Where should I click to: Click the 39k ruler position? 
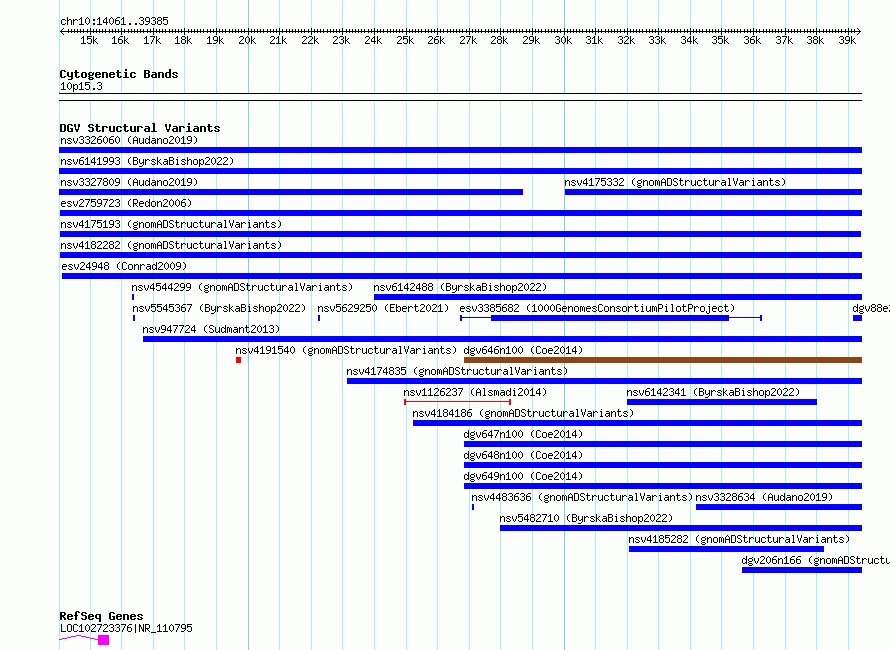(x=847, y=40)
